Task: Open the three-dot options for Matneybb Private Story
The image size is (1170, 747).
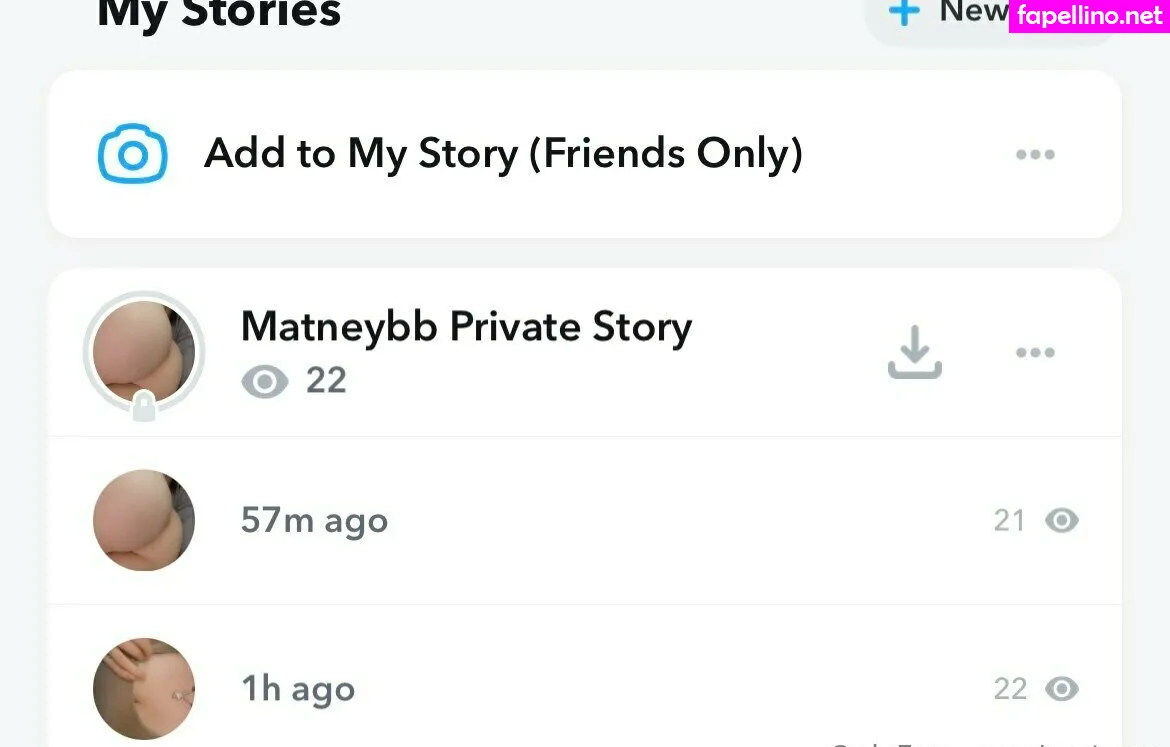Action: 1035,352
